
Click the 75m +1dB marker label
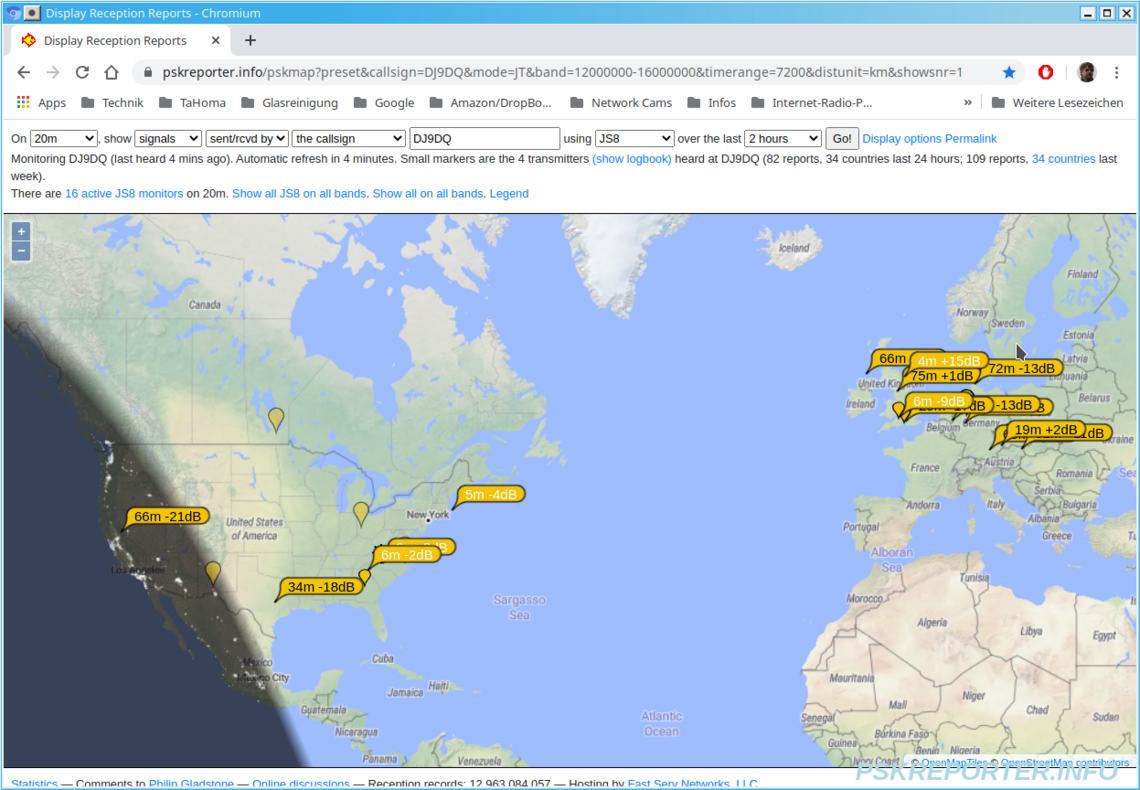pos(942,376)
